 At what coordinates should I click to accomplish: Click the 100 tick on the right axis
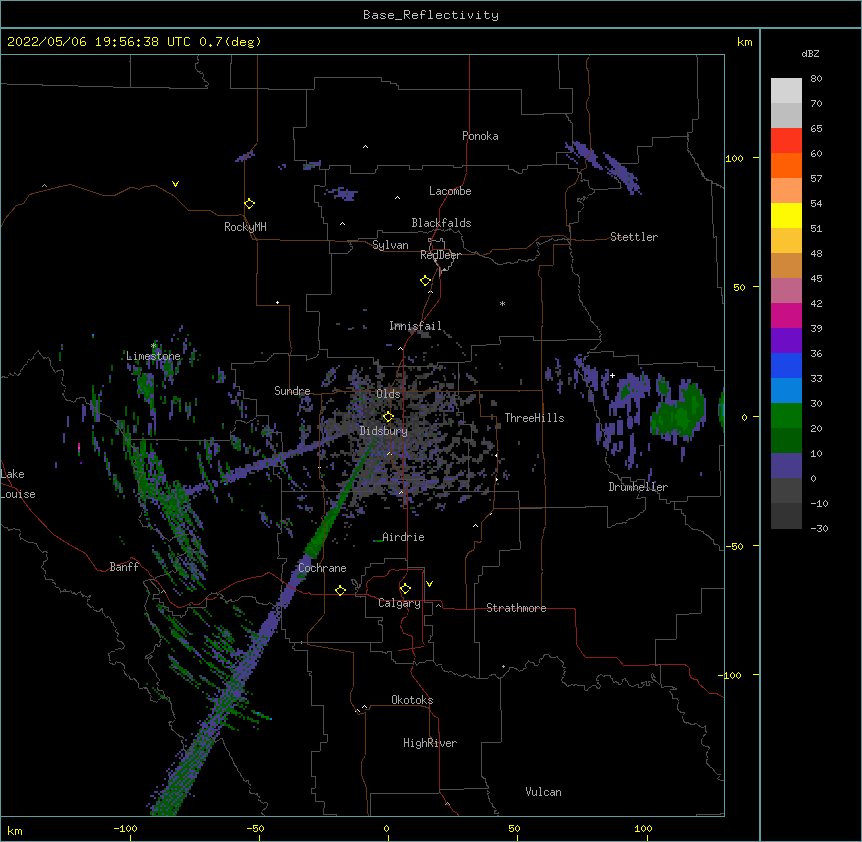coord(734,159)
